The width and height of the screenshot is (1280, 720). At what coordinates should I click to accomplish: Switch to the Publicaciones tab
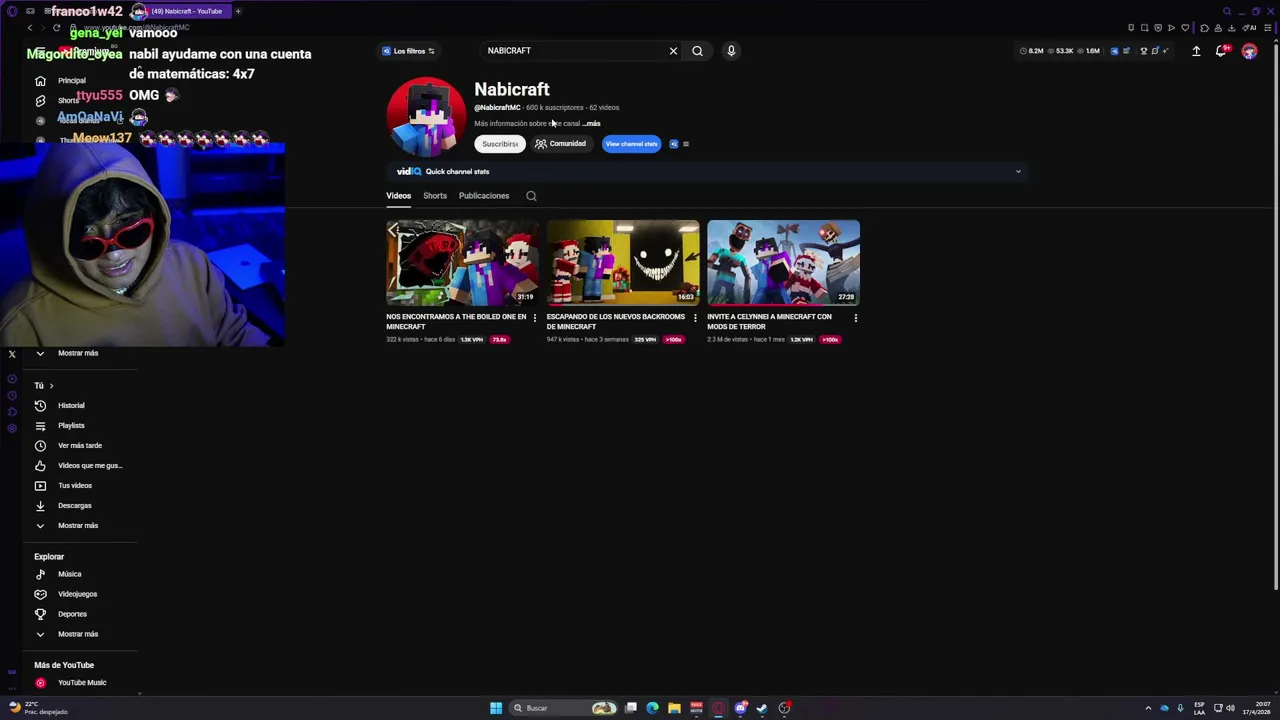tap(484, 196)
